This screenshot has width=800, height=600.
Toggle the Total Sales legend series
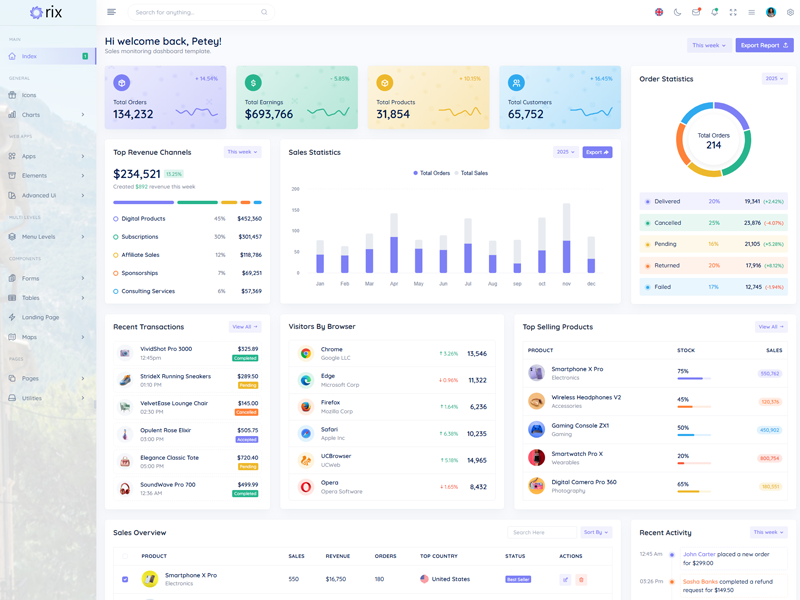point(471,173)
